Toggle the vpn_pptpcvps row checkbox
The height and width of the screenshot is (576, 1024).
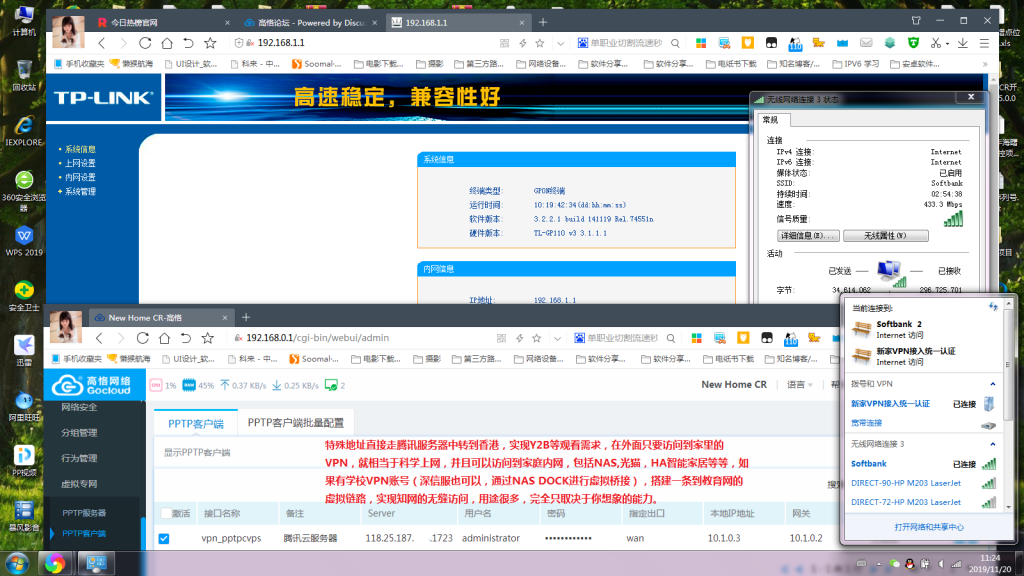[x=164, y=539]
